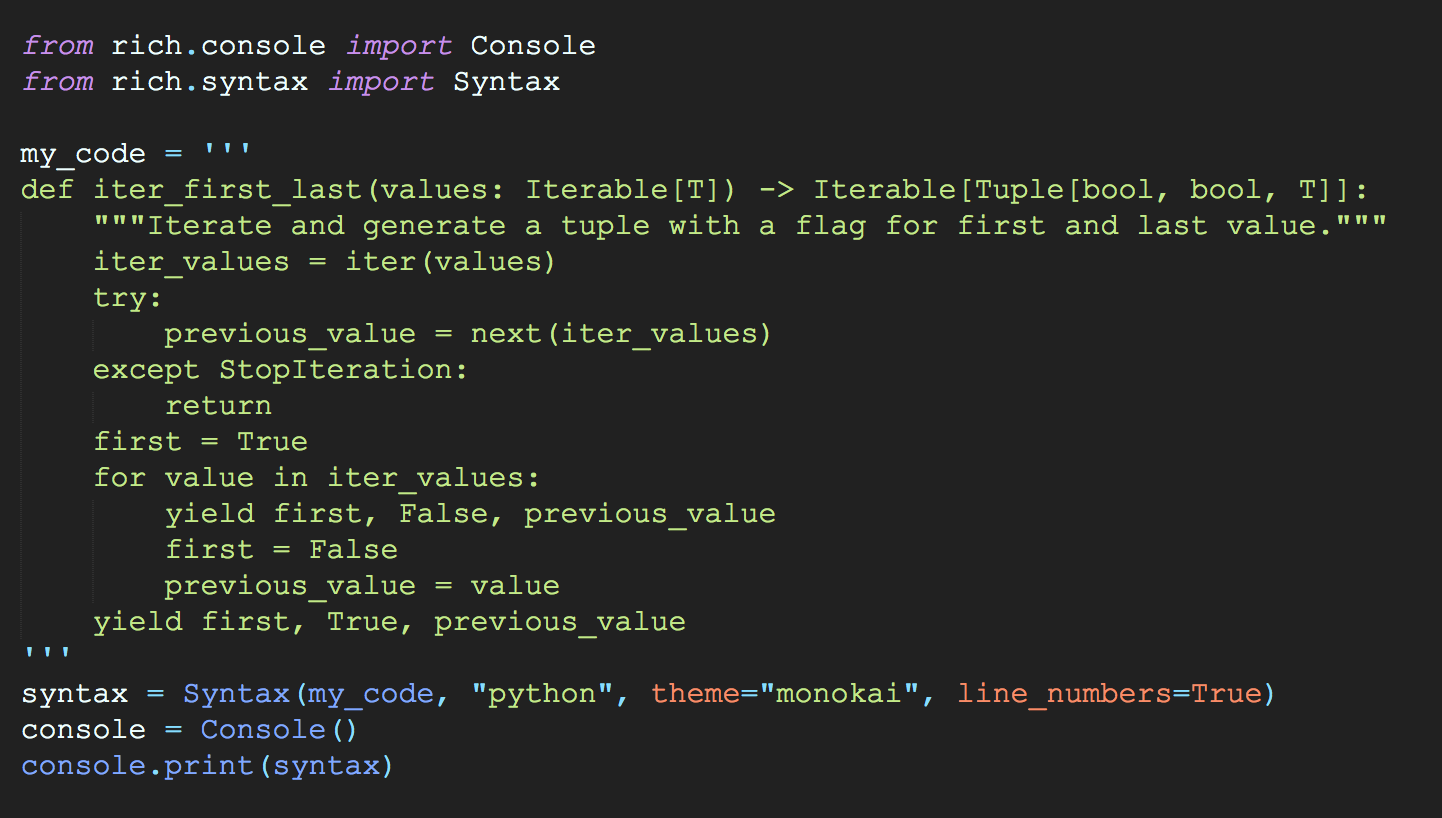
Task: Click the for keyword in the loop
Action: (120, 478)
